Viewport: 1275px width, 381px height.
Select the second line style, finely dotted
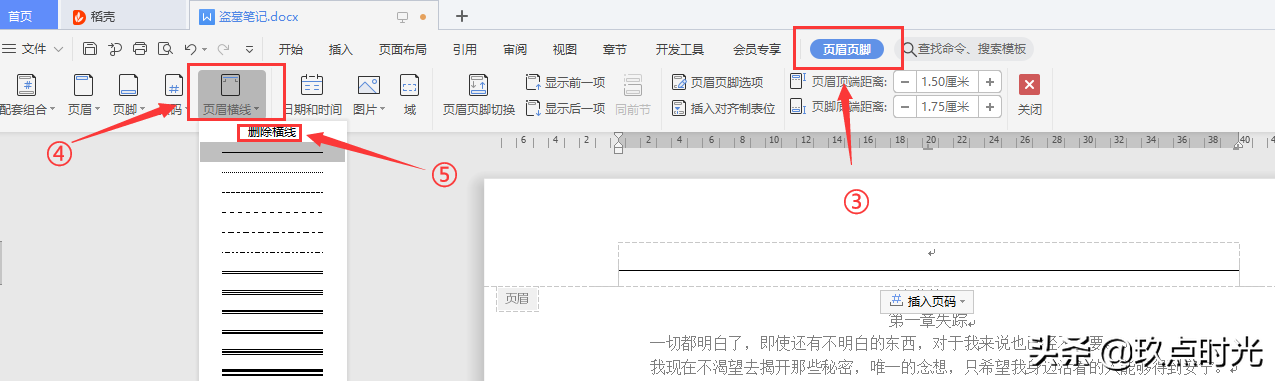coord(273,172)
